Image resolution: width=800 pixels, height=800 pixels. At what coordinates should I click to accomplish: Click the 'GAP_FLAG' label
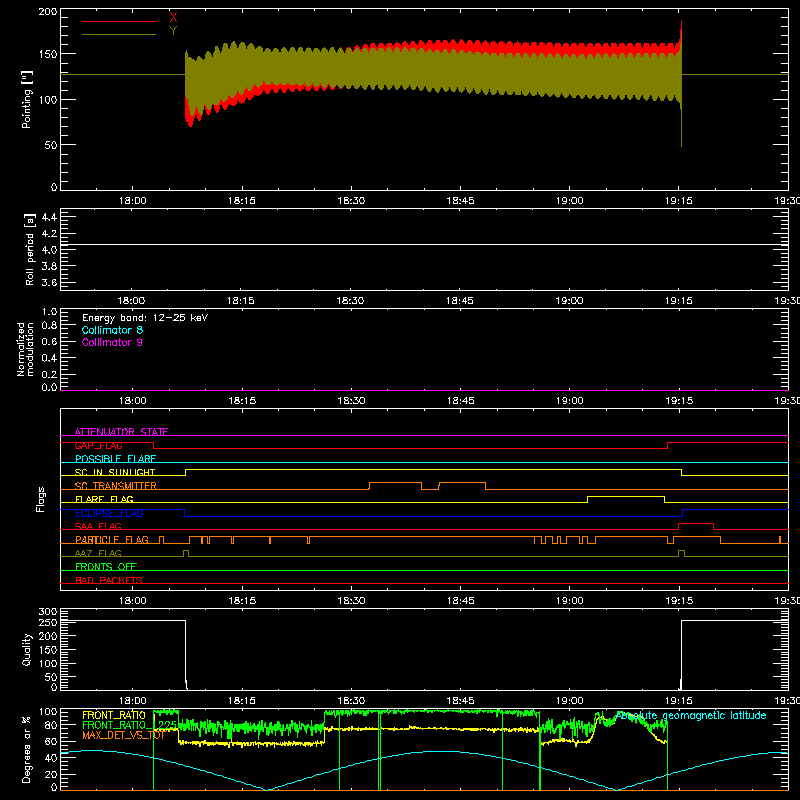[x=98, y=445]
